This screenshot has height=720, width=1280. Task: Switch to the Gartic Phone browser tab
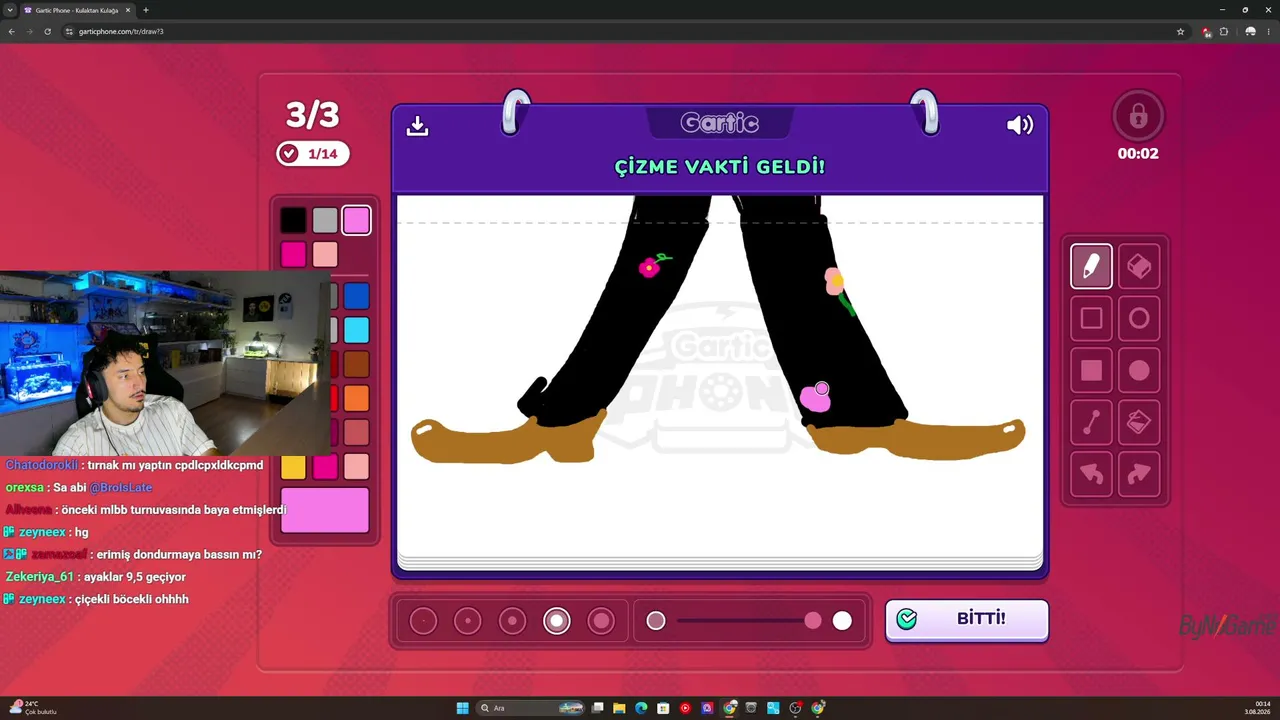(77, 10)
